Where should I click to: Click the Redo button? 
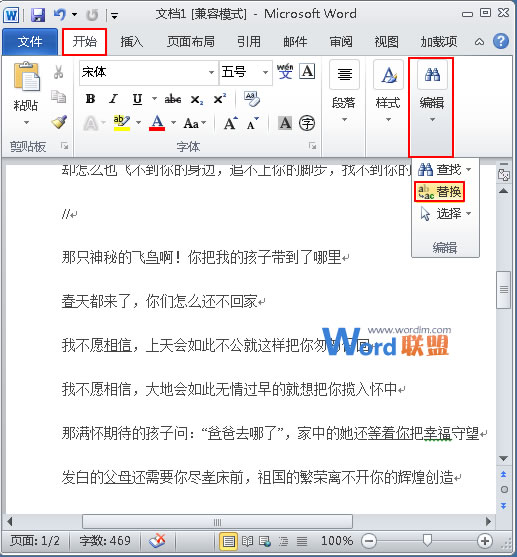[92, 15]
